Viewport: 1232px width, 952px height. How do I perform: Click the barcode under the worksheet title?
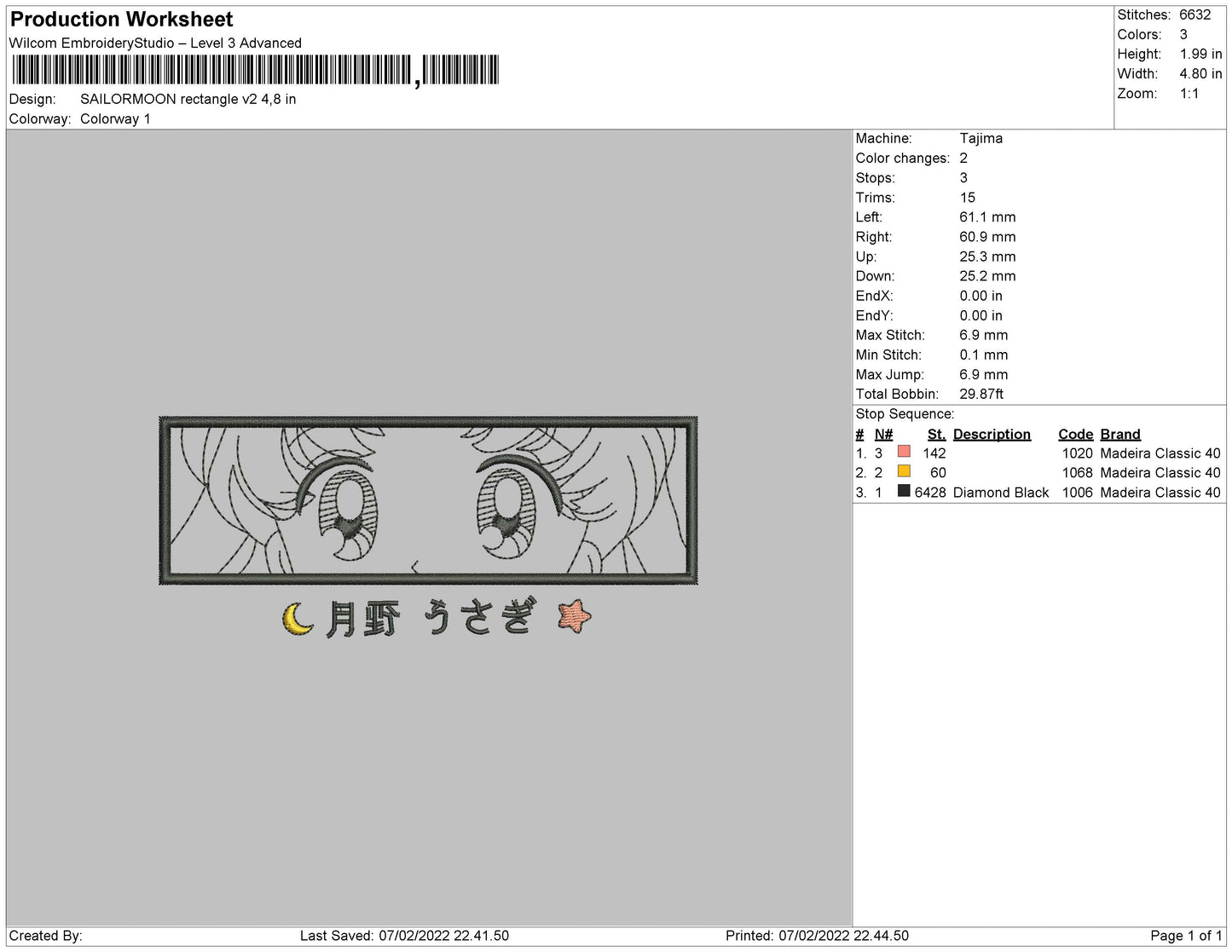click(256, 70)
